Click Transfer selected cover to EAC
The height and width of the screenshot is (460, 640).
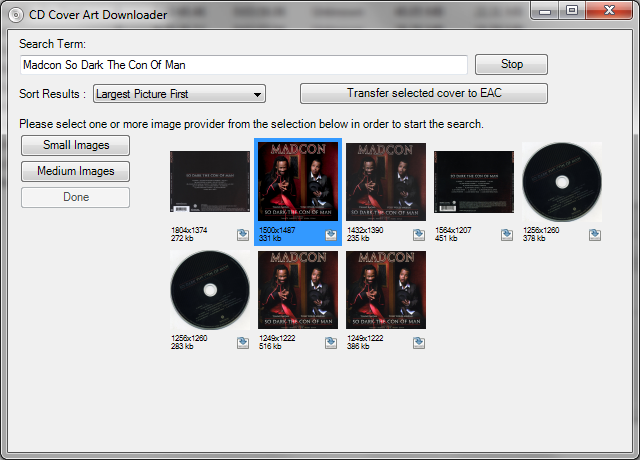[x=424, y=93]
